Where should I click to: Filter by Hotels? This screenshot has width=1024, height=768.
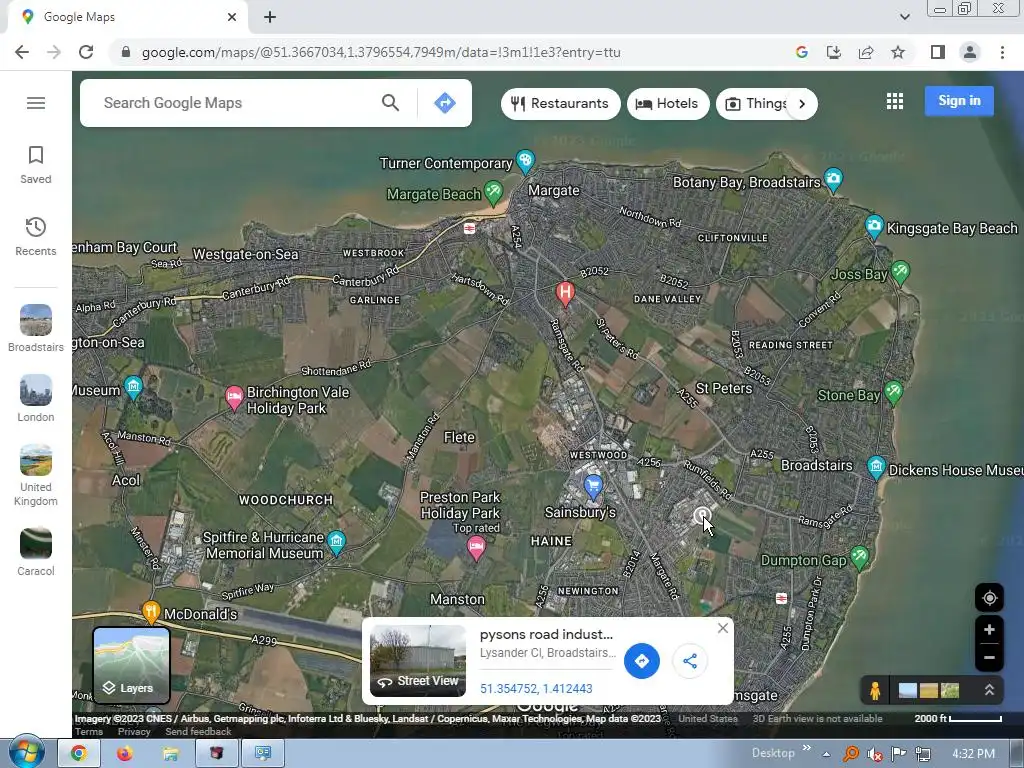668,104
